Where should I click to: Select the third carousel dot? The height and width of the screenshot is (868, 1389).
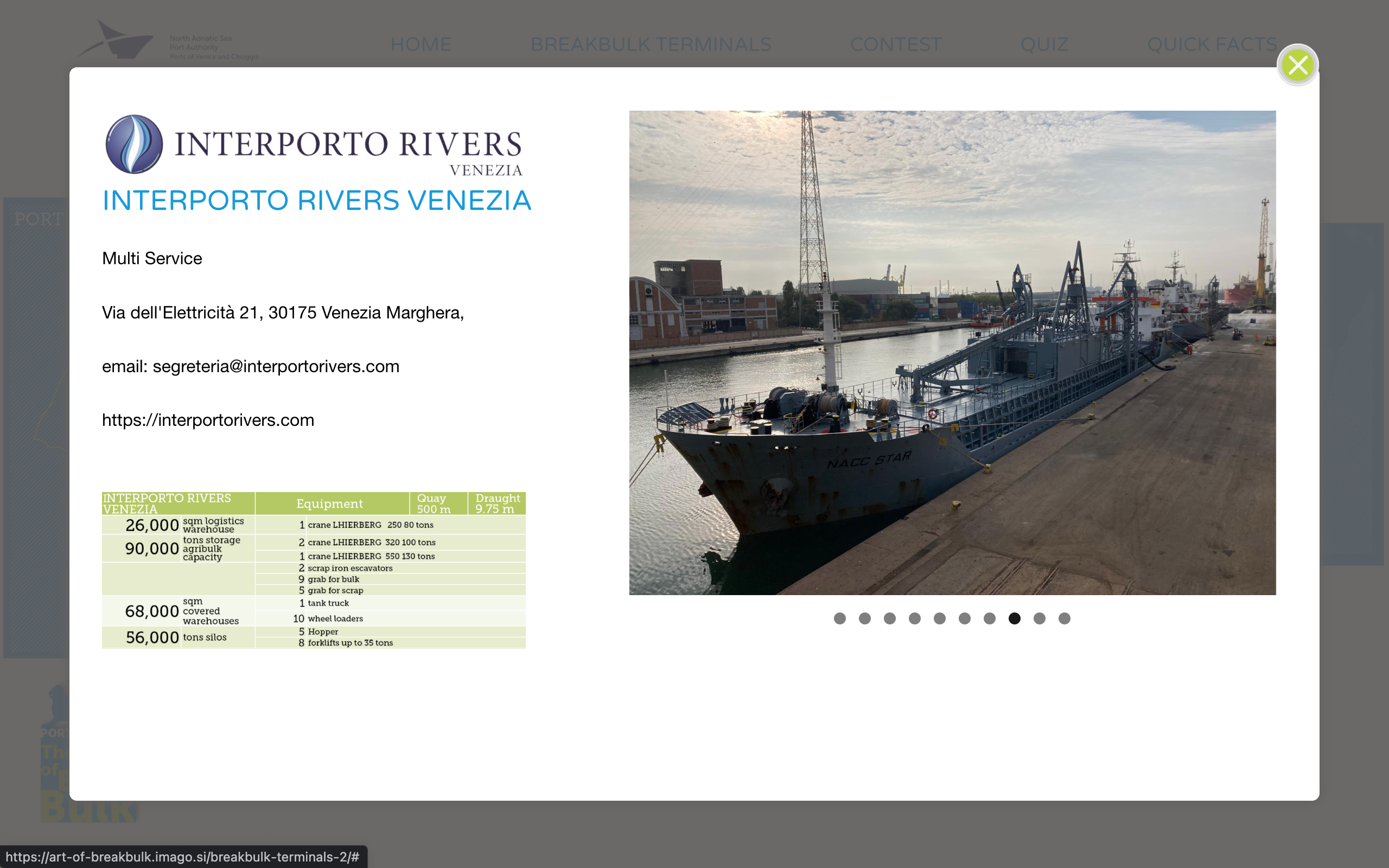point(890,618)
